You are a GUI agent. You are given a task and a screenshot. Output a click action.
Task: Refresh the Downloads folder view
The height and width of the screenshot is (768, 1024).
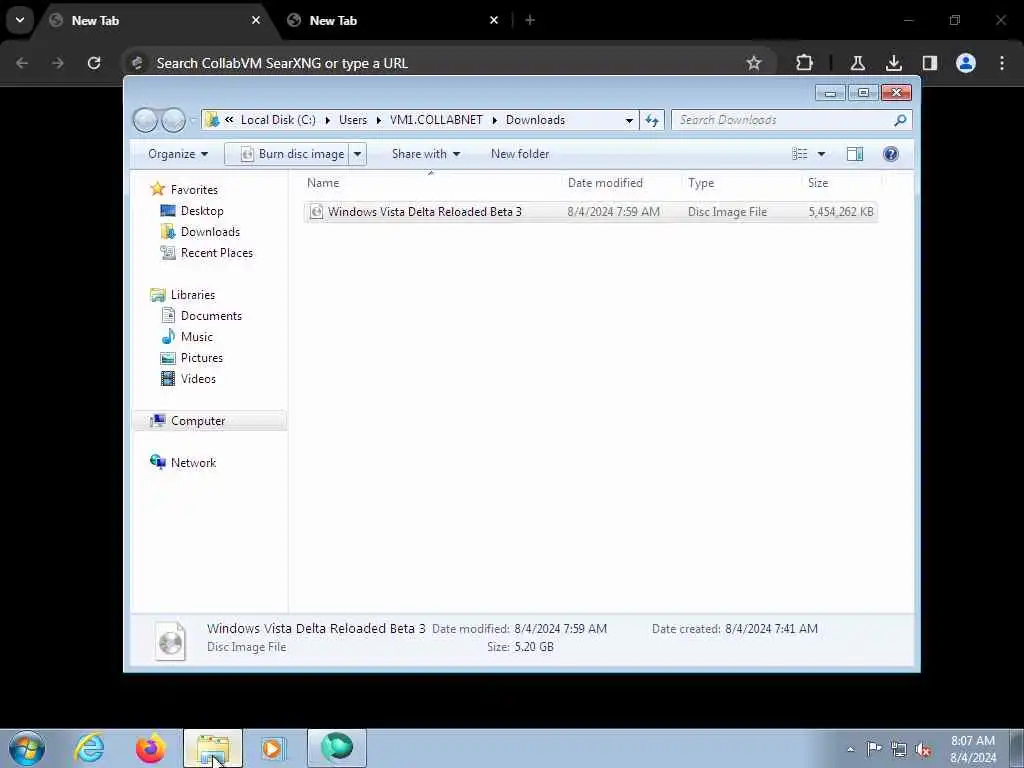click(x=652, y=120)
